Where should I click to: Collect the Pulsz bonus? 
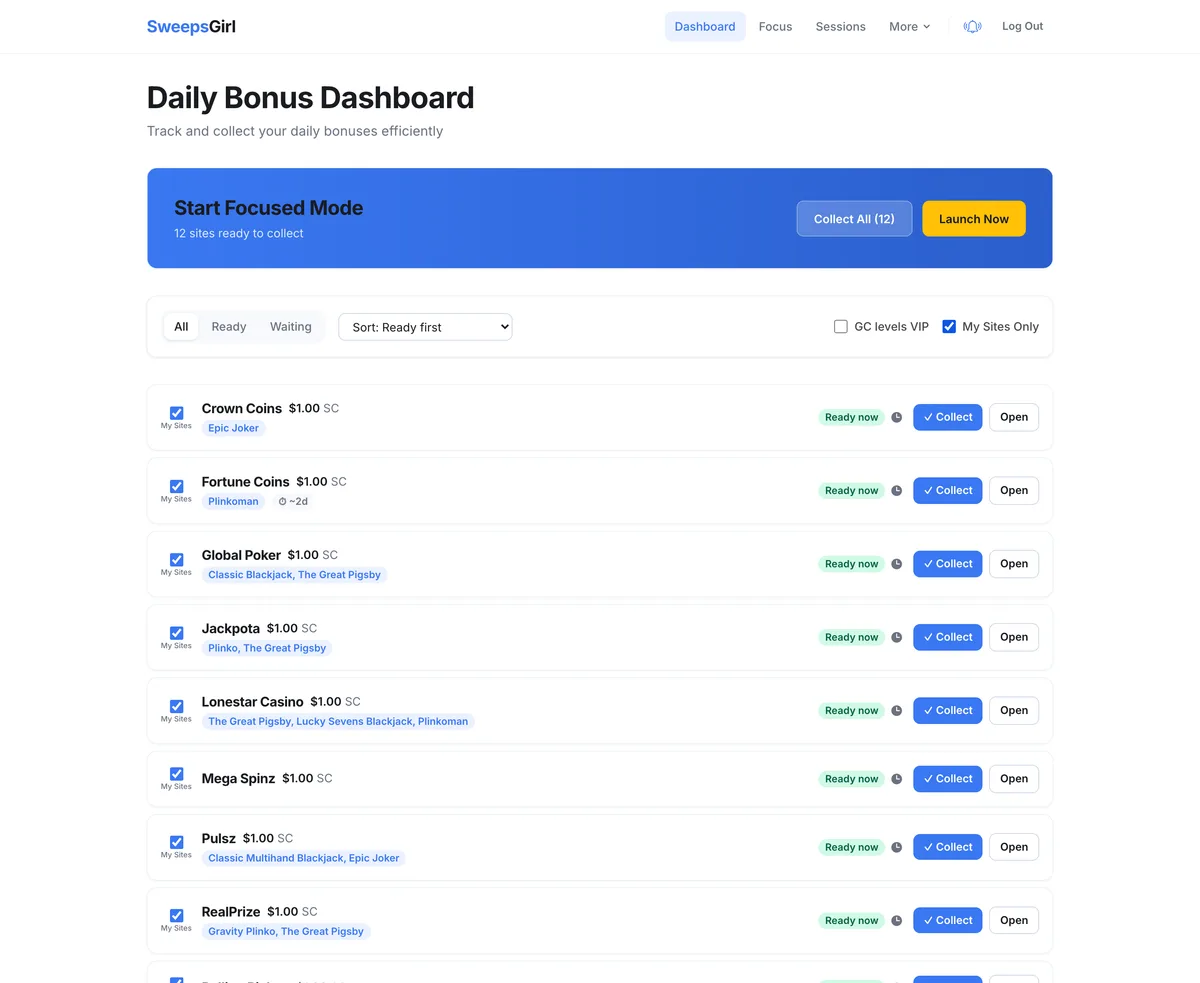pos(948,847)
